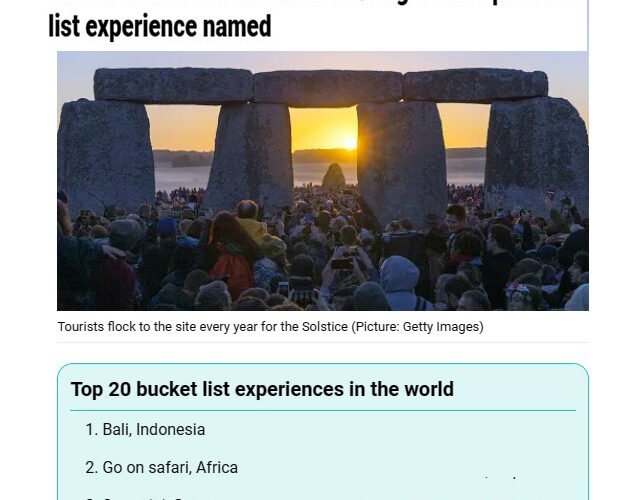Click the partially visible third list entry
This screenshot has width=640, height=500.
(135, 498)
